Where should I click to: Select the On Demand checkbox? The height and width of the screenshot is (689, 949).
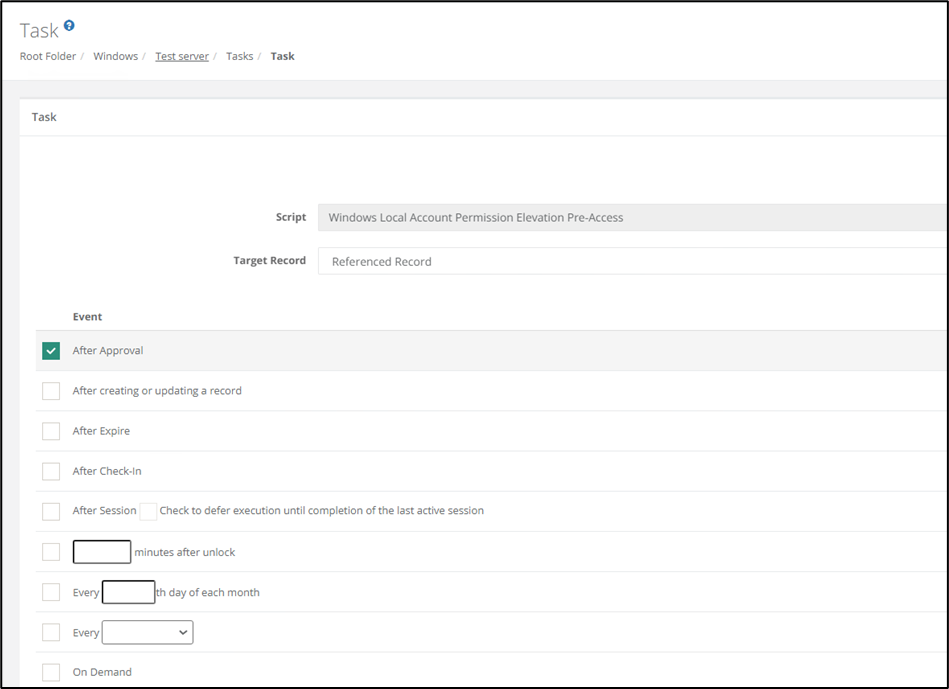tap(51, 672)
